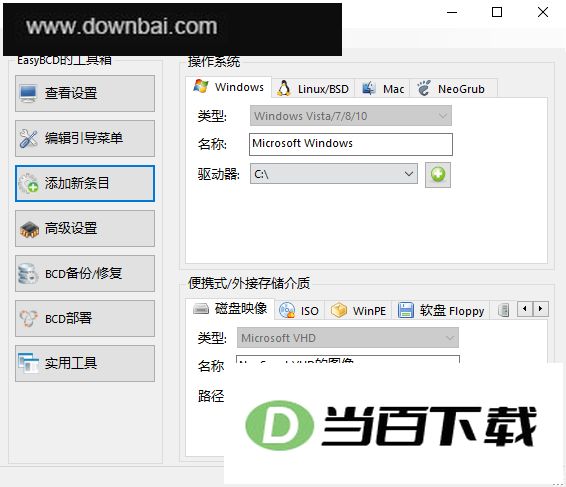
Task: Click the NeoGrub footprint icon
Action: [x=424, y=88]
